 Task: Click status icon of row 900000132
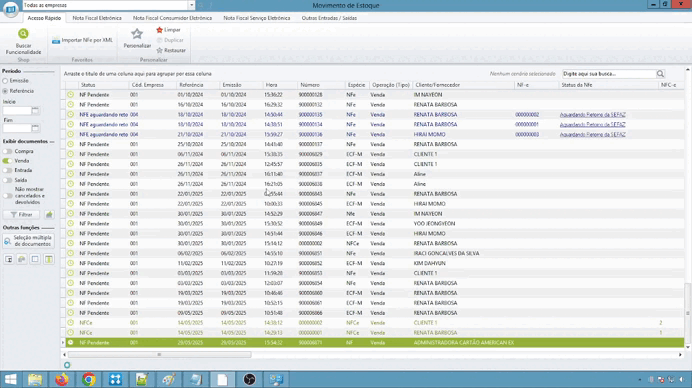click(x=71, y=105)
